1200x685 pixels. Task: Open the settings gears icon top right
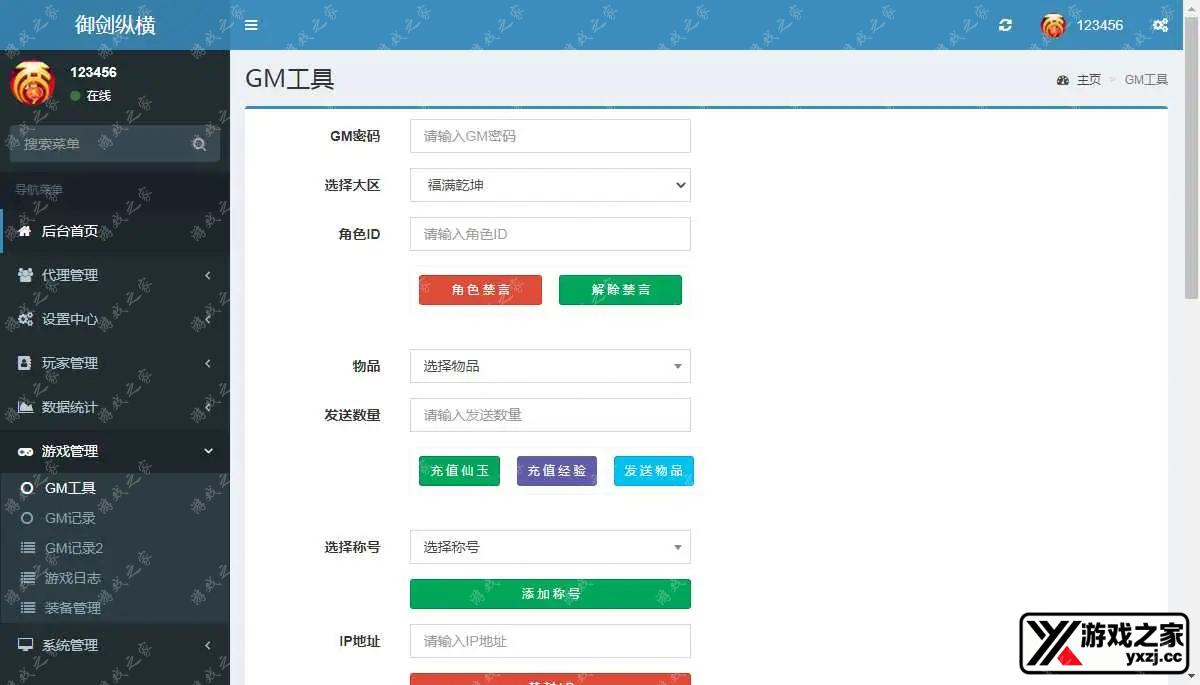tap(1160, 25)
